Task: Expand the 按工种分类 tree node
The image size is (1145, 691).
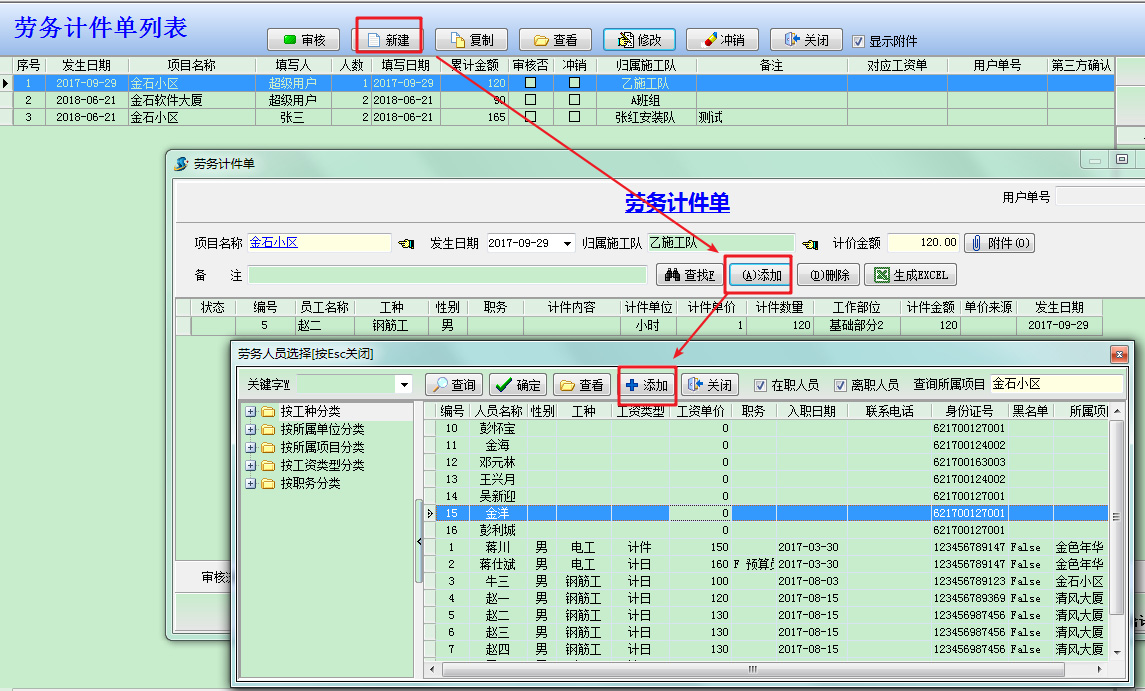Action: [x=250, y=411]
